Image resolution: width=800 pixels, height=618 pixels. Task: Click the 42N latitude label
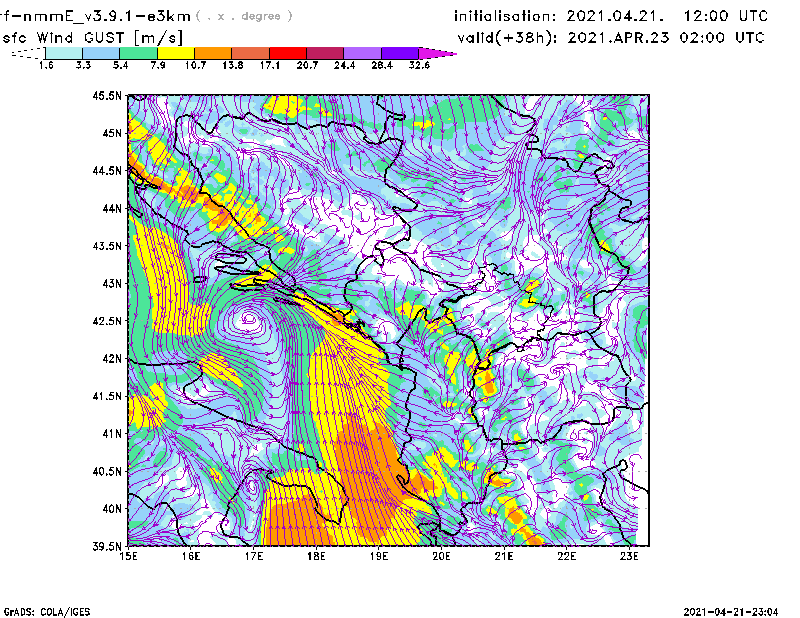click(112, 359)
